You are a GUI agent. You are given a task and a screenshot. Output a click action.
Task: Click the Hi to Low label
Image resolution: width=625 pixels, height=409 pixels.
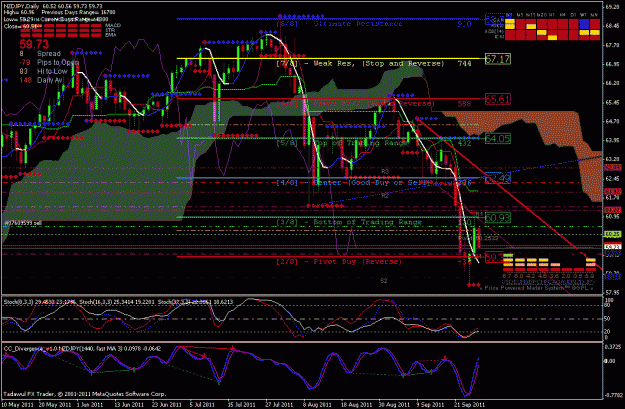tap(52, 71)
